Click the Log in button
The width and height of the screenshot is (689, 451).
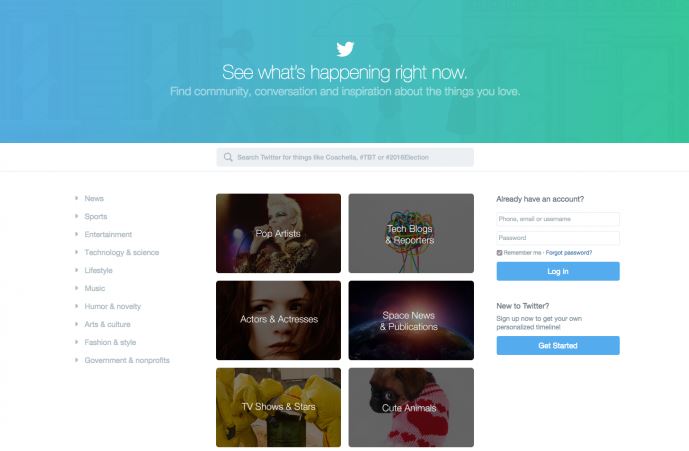tap(558, 271)
